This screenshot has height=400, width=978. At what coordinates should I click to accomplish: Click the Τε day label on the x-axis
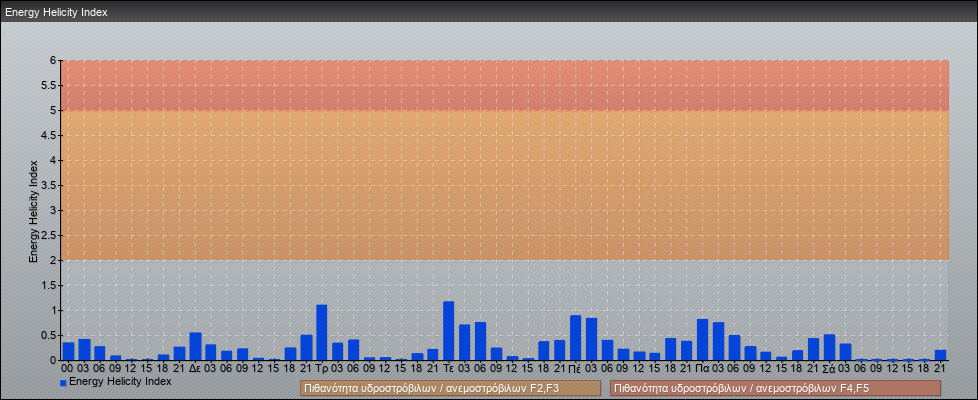pos(448,368)
